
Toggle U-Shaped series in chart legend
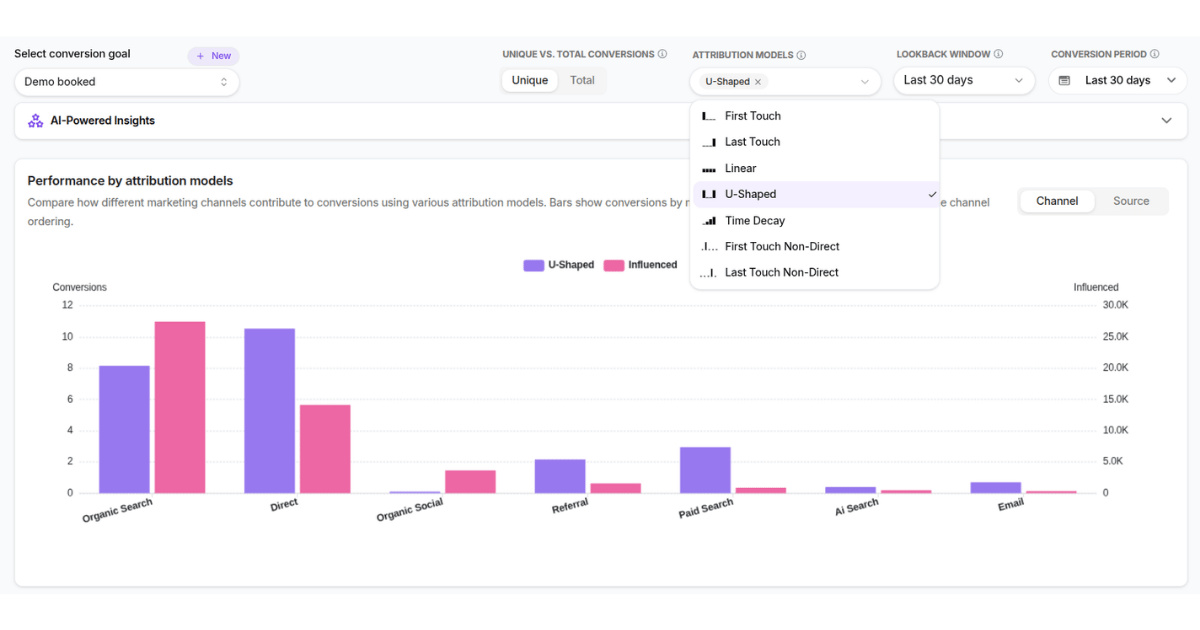(558, 265)
